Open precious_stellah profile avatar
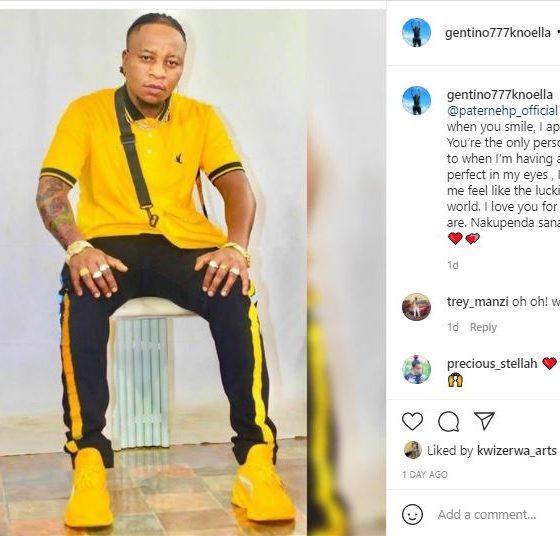The width and height of the screenshot is (560, 536). [416, 369]
